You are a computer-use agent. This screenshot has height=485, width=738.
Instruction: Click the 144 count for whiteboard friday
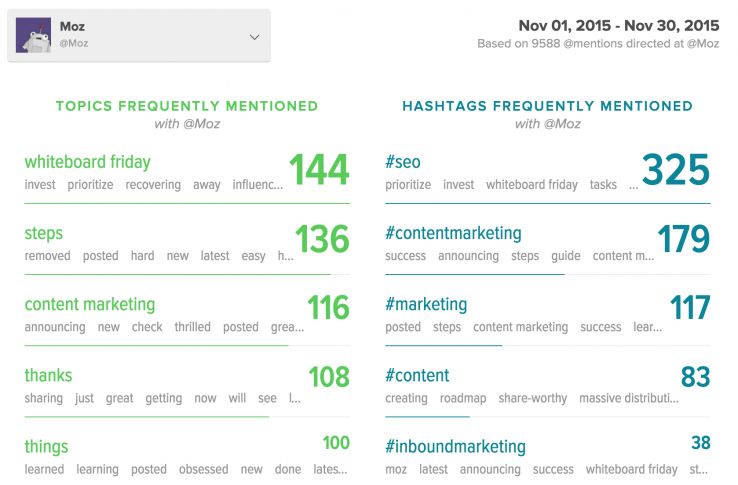pyautogui.click(x=319, y=170)
